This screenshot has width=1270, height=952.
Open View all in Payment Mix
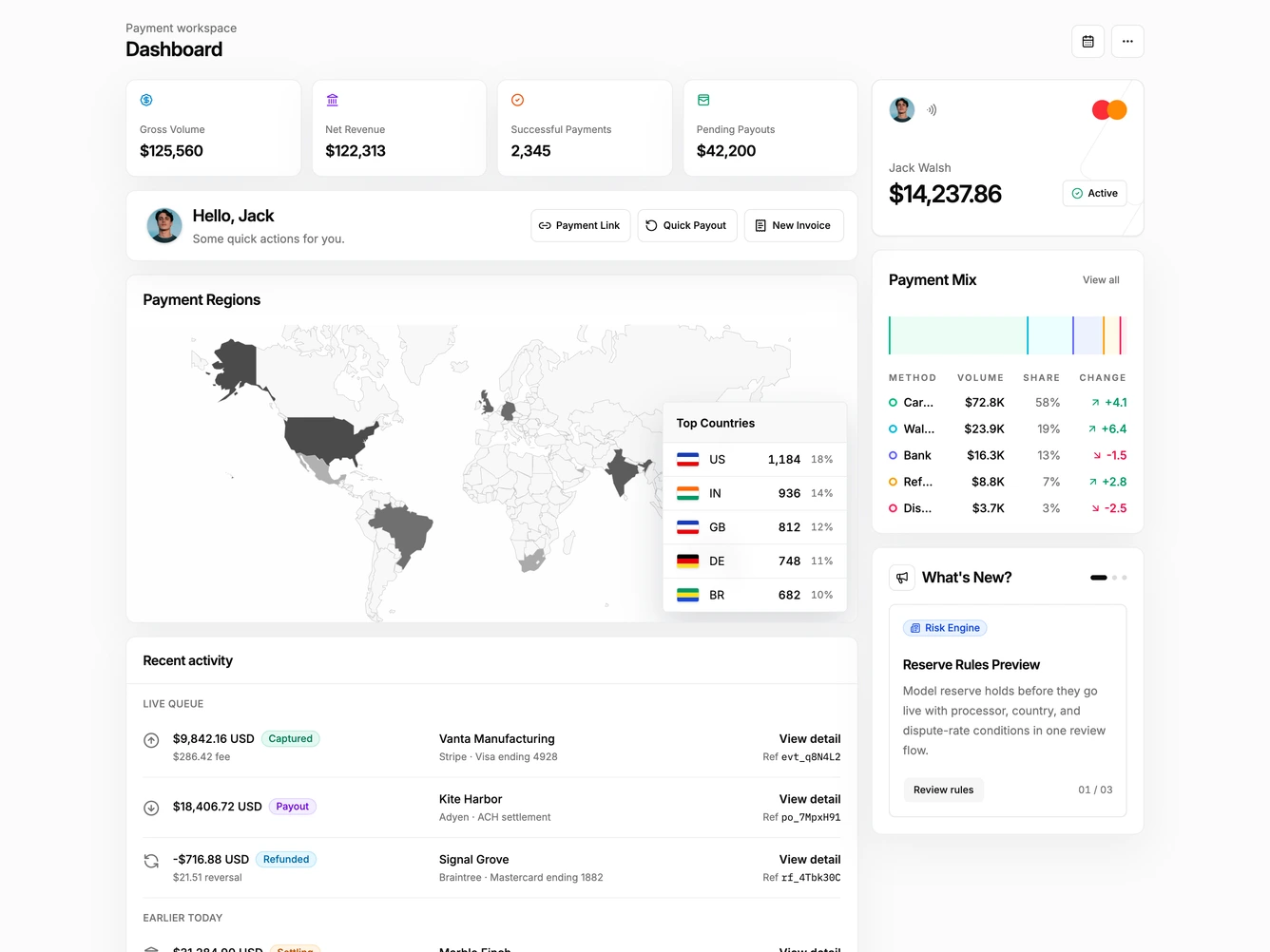(x=1101, y=280)
